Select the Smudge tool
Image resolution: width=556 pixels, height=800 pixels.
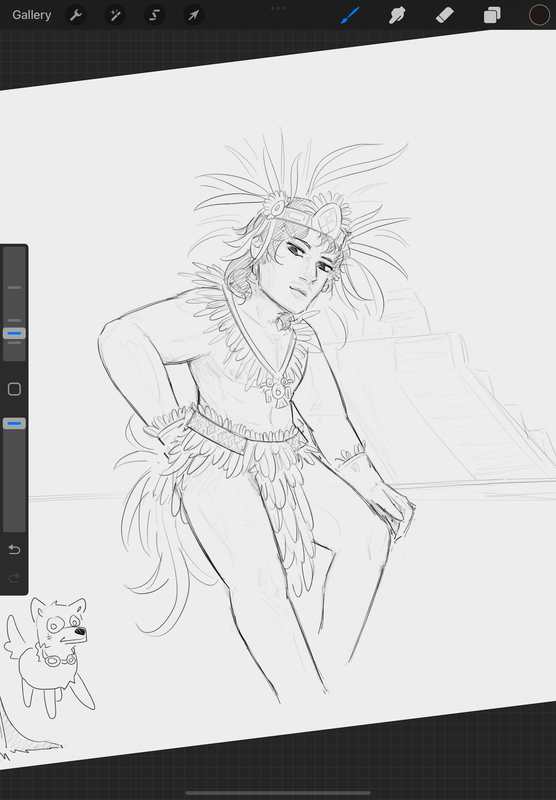[397, 15]
